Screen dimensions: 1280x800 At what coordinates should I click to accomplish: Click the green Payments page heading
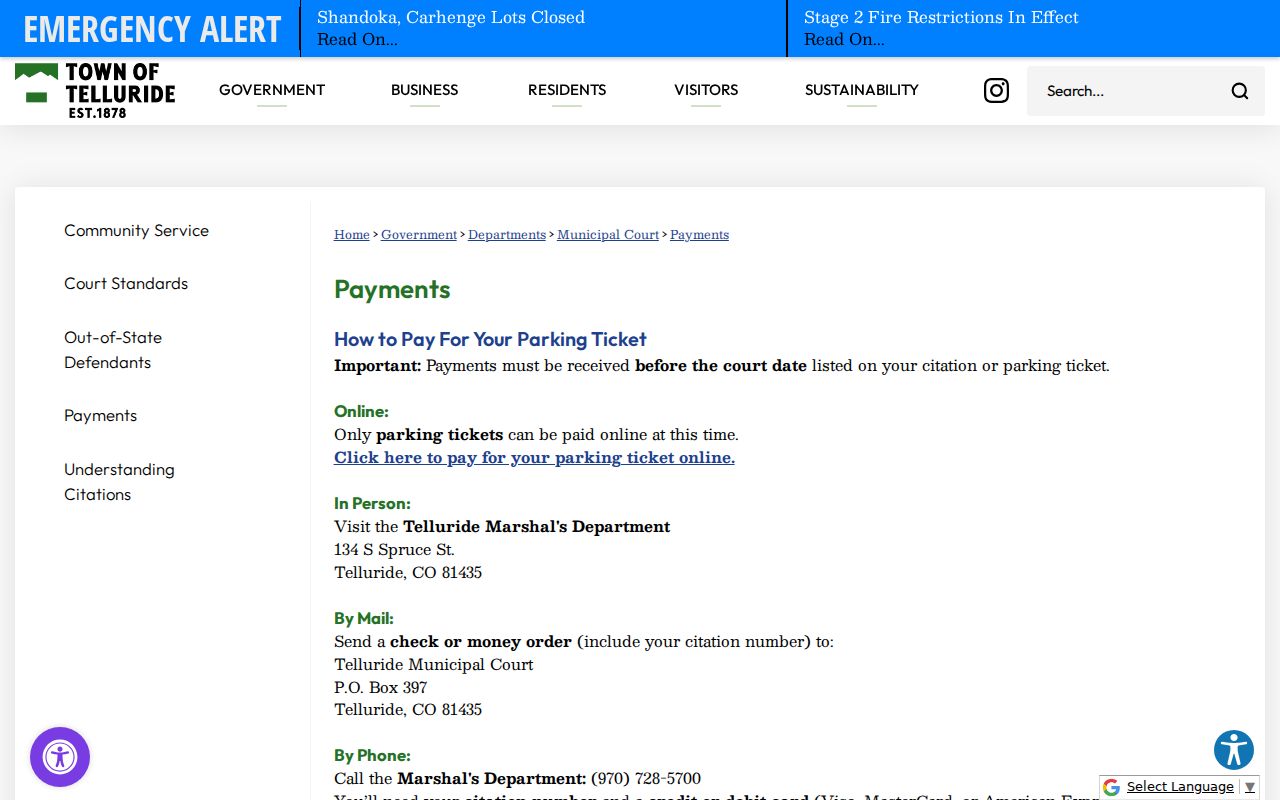(x=392, y=290)
